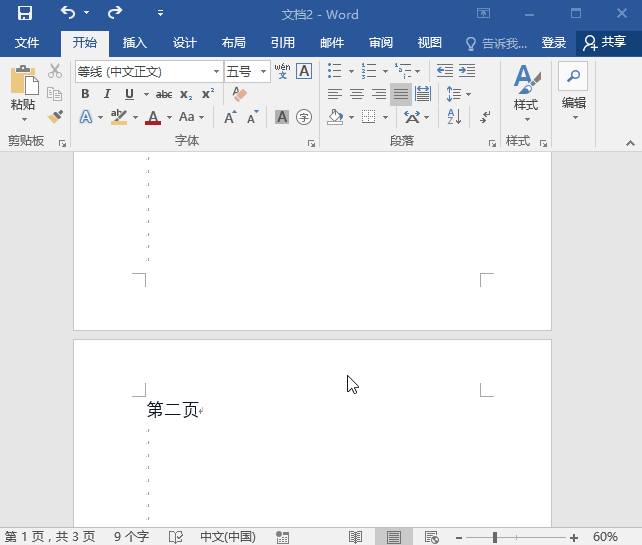Toggle bold formatting
Image resolution: width=642 pixels, height=545 pixels.
tap(85, 94)
